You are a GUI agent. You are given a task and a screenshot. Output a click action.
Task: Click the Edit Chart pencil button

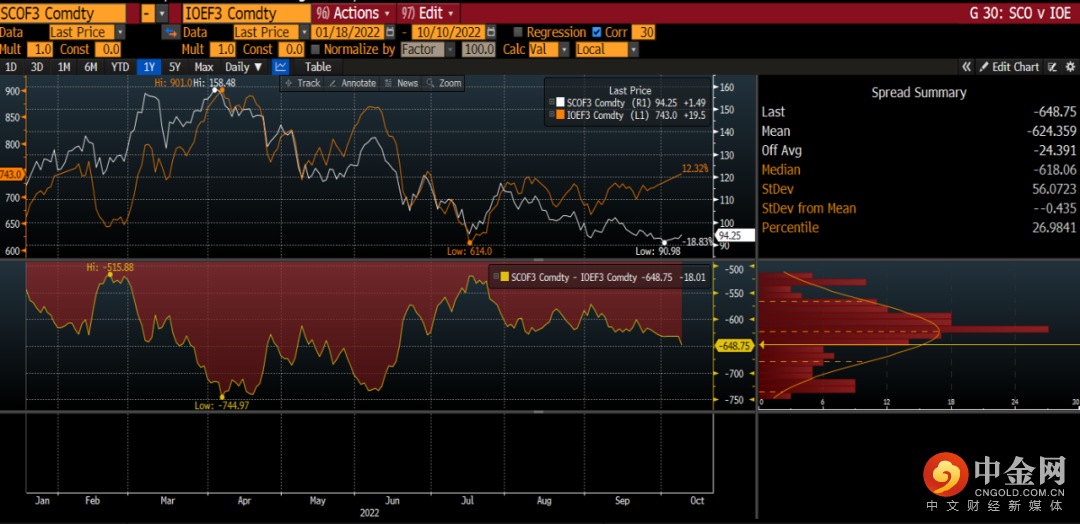tap(1009, 67)
